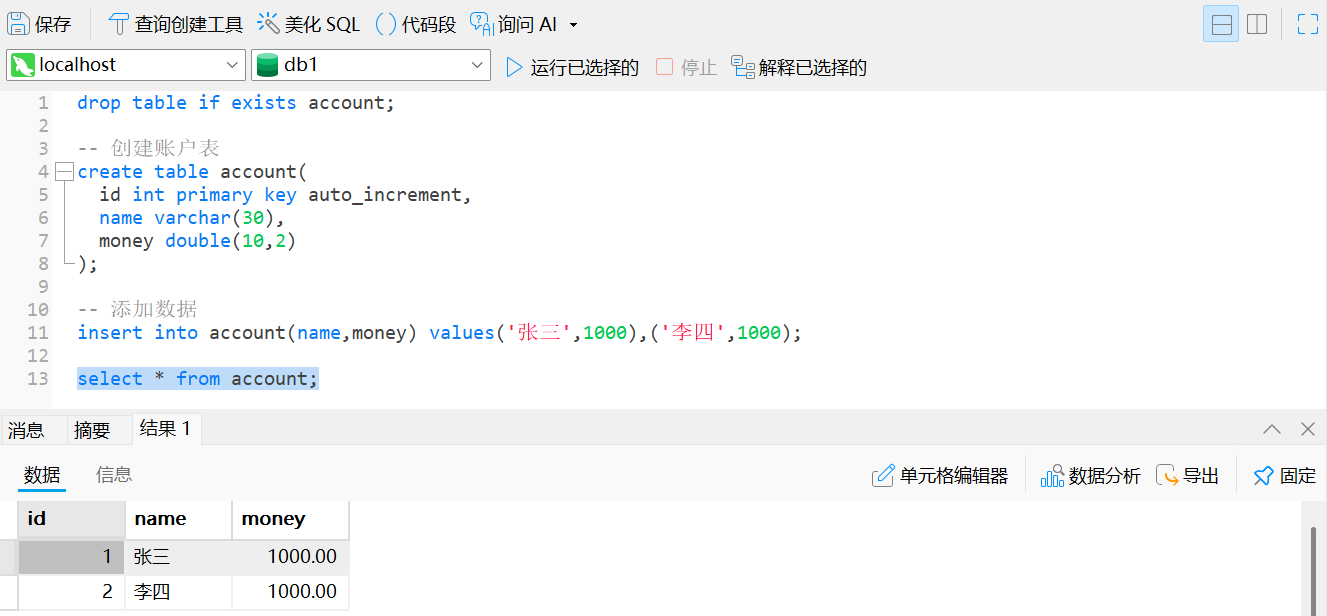1327x616 pixels.
Task: Click line number 11 in gutter
Action: 38,333
